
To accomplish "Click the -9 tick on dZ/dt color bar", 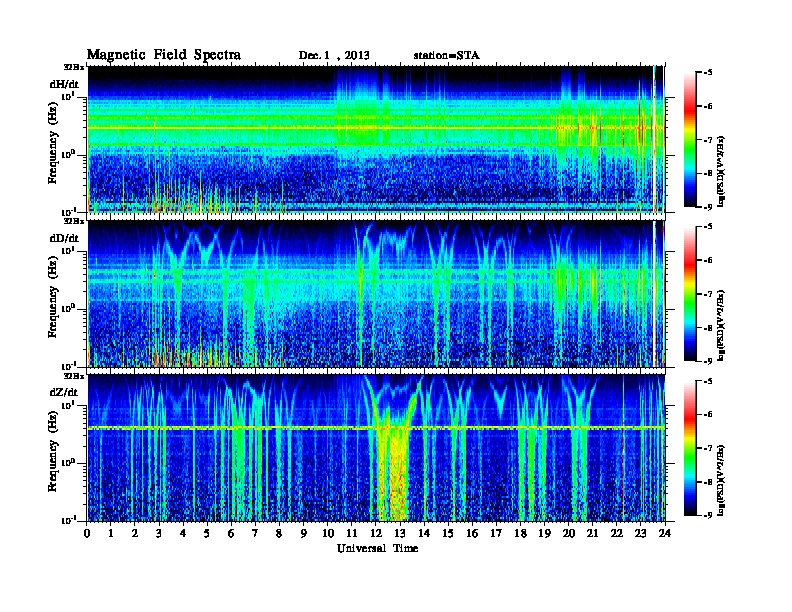I will pyautogui.click(x=707, y=515).
